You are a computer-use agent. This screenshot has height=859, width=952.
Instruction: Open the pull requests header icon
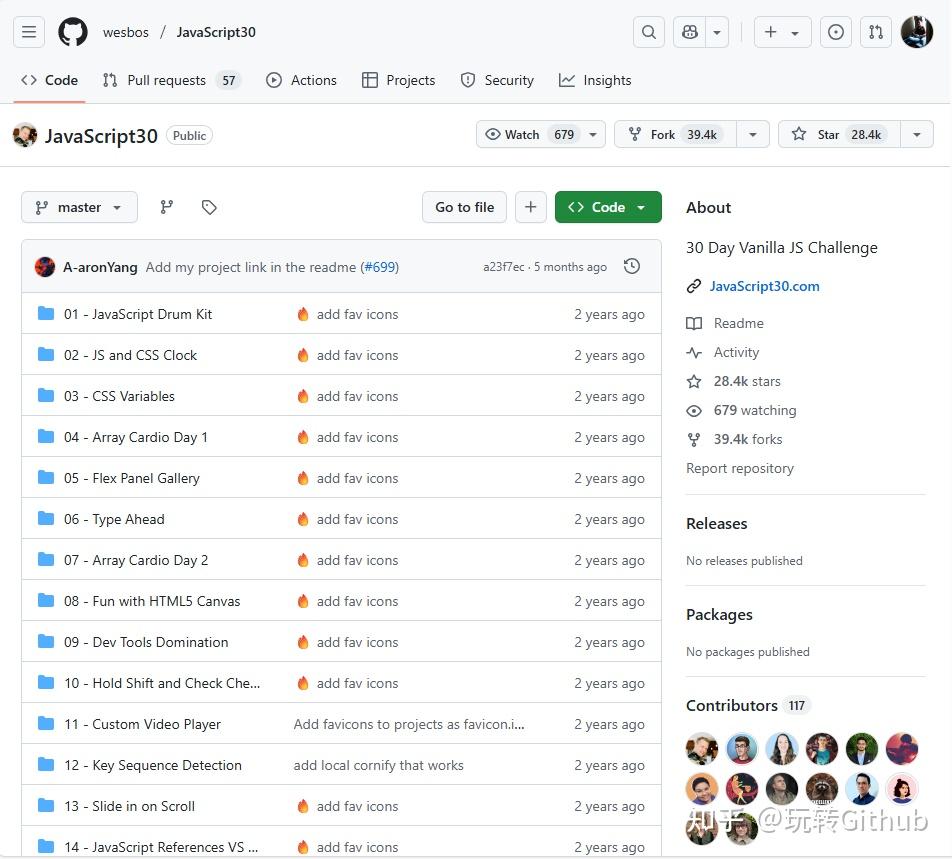tap(876, 32)
